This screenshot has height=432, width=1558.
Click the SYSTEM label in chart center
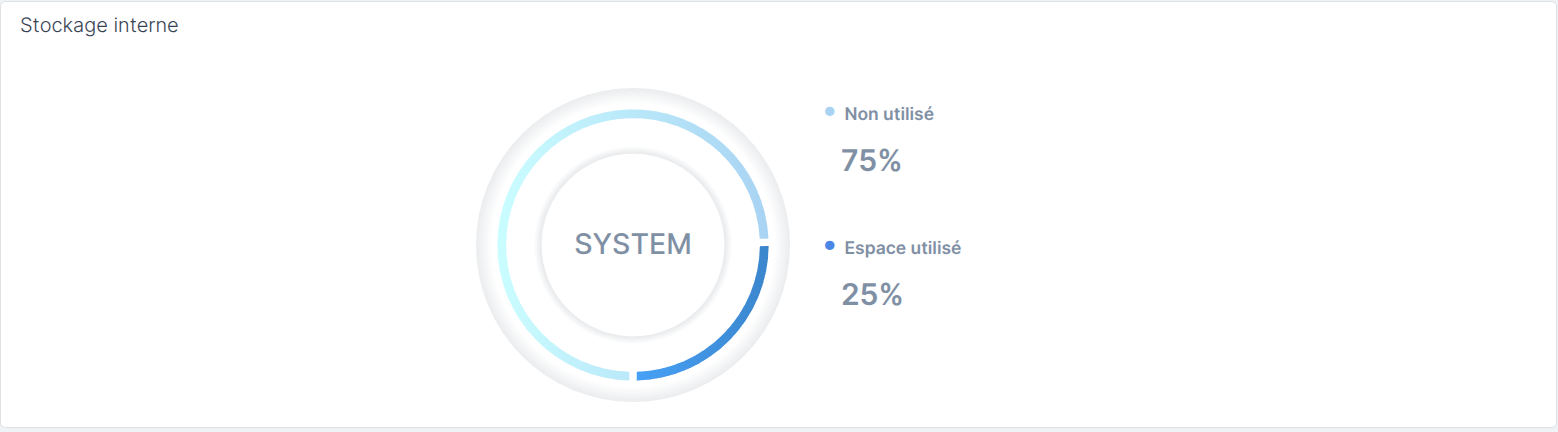click(x=633, y=245)
